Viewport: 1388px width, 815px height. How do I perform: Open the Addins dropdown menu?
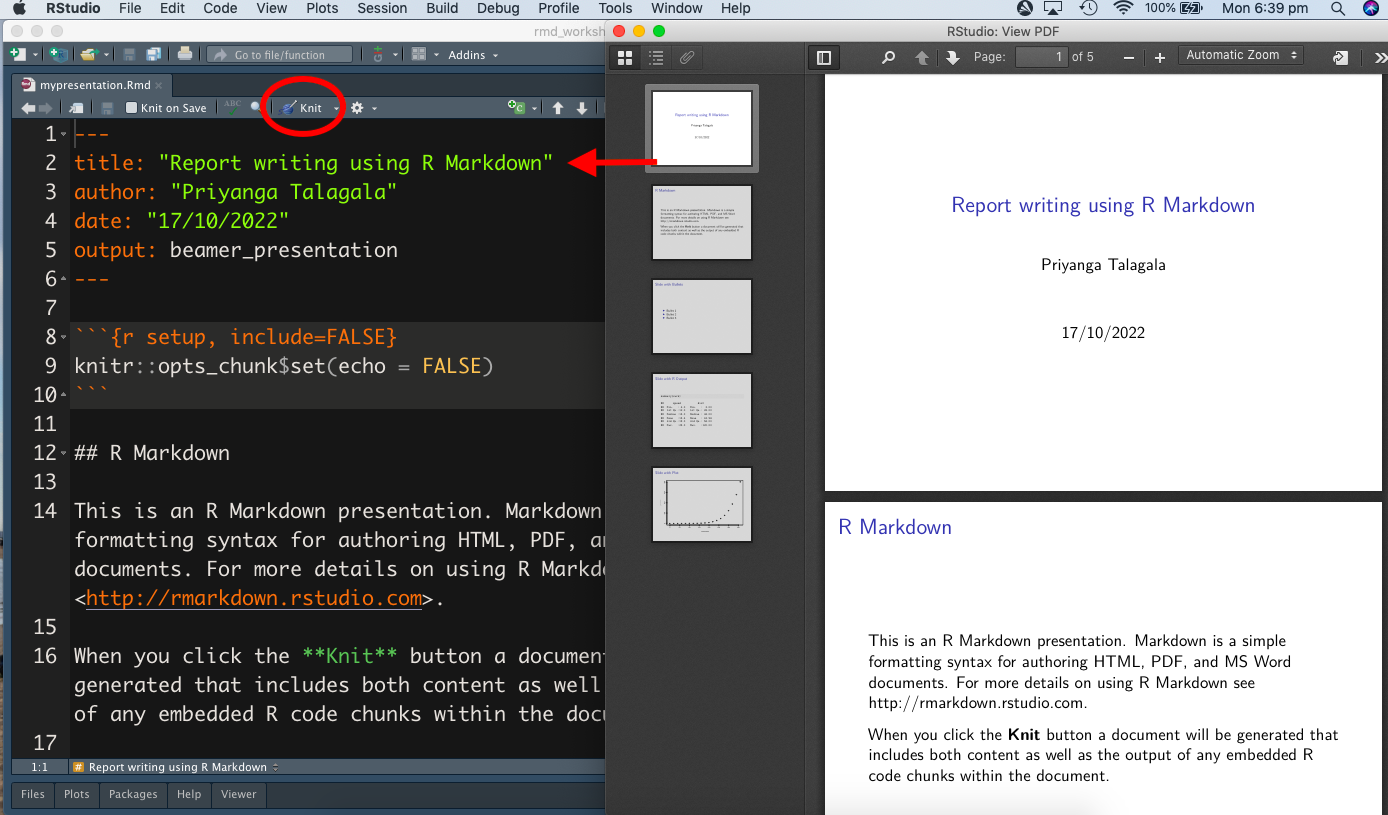click(x=473, y=55)
